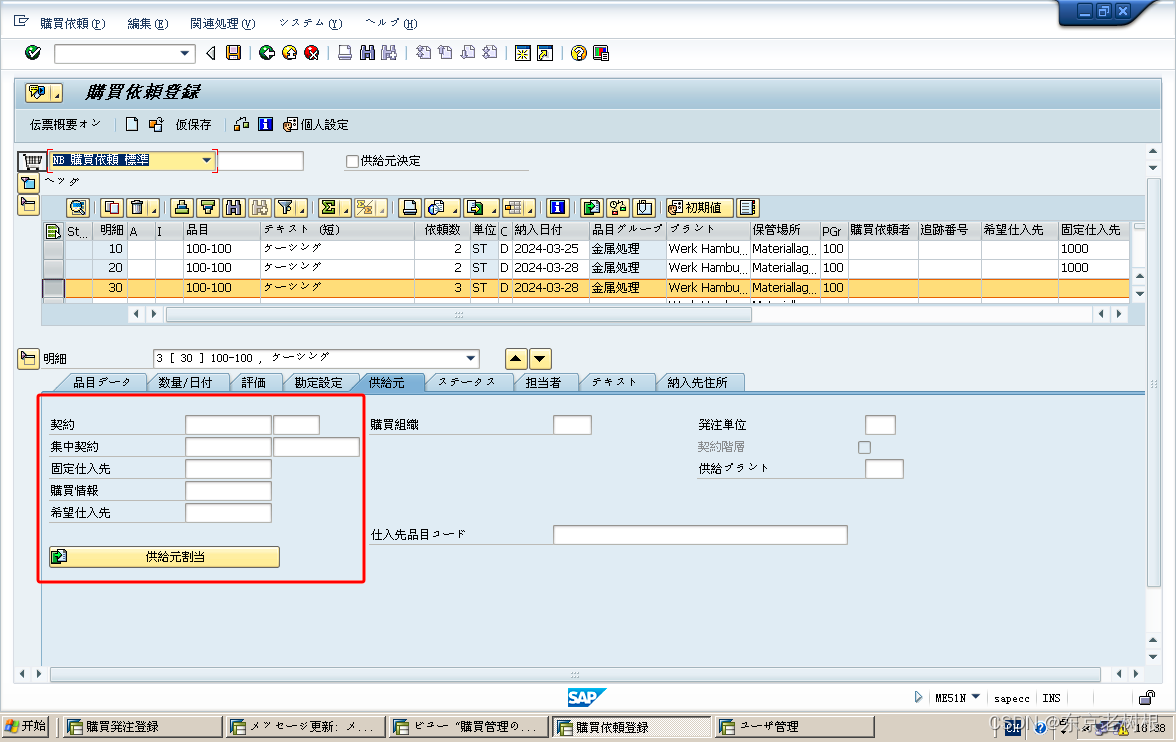Open the システム menu
The image size is (1176, 742).
point(310,23)
